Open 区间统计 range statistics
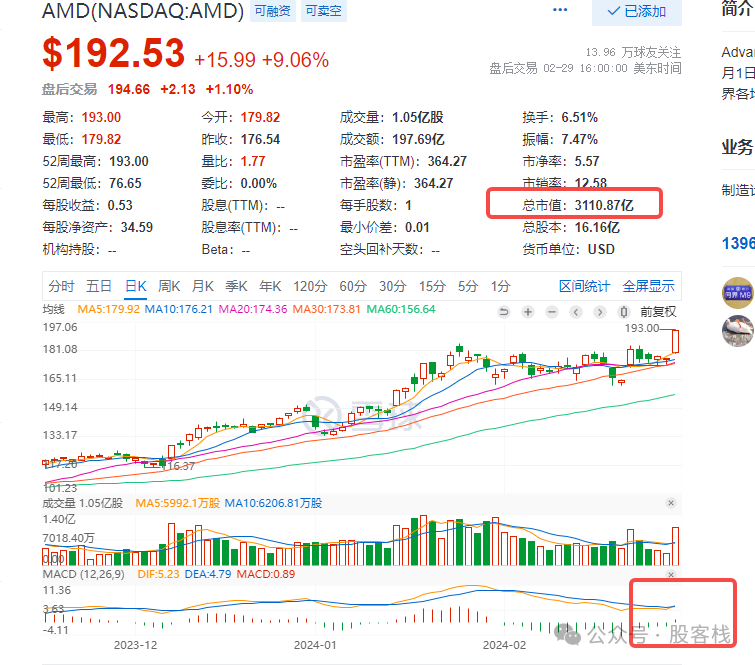This screenshot has width=755, height=665. 585,286
